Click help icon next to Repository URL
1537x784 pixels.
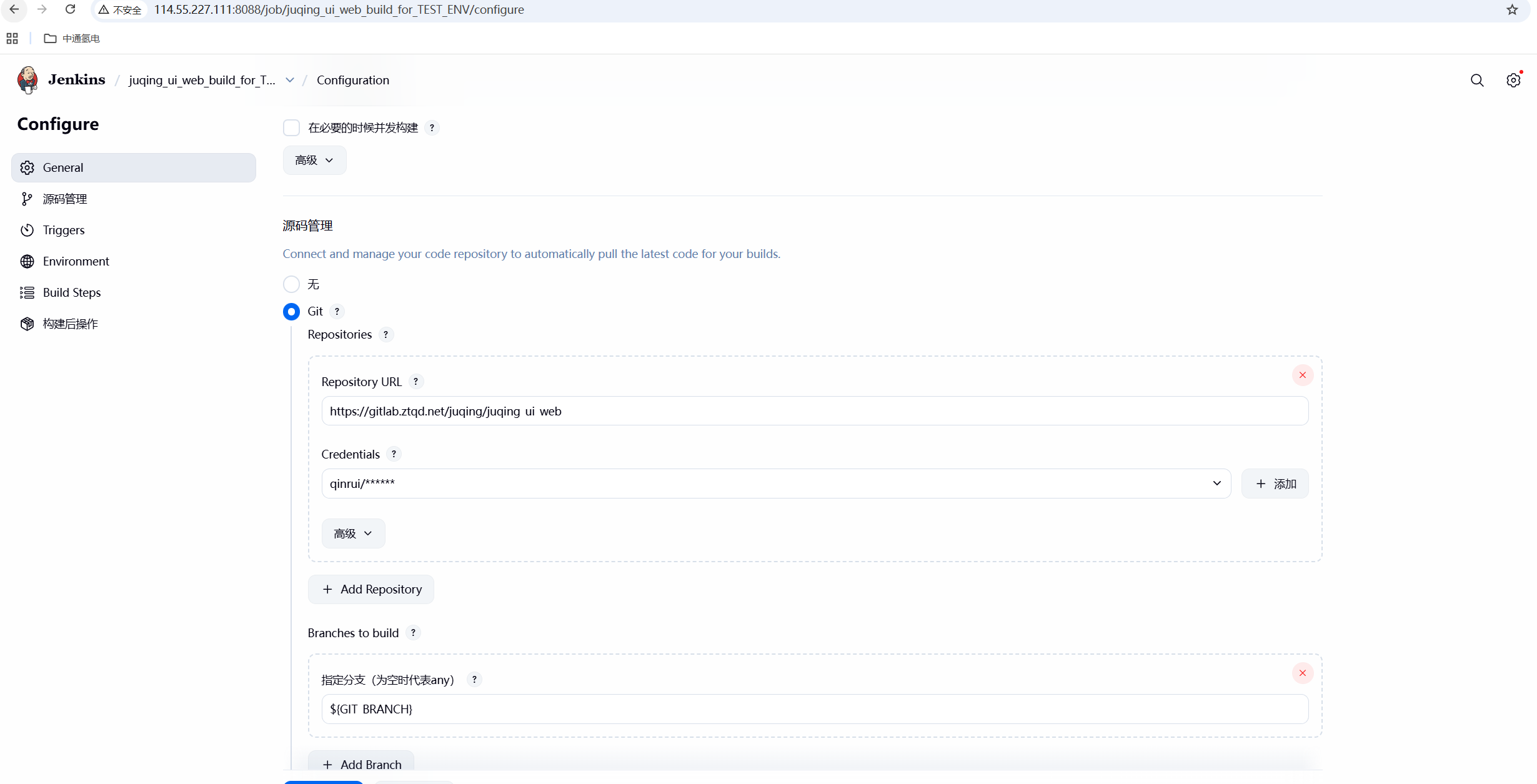pos(415,382)
